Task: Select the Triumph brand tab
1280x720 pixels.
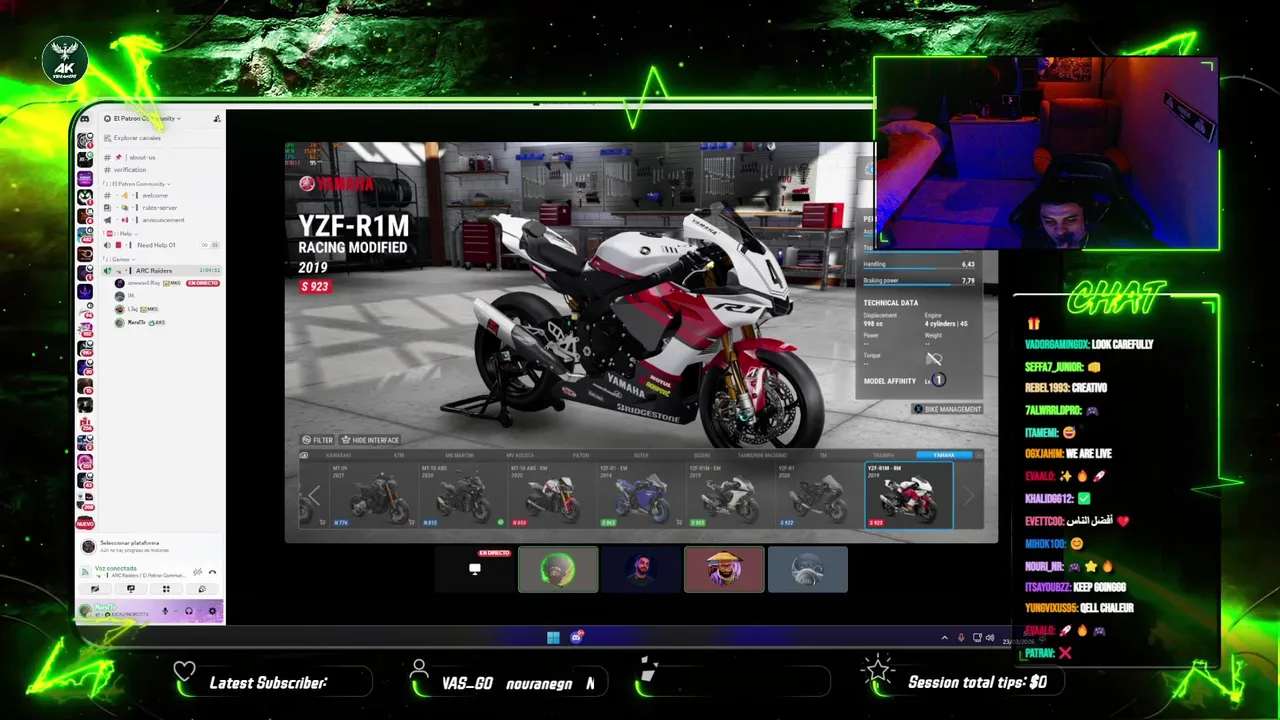Action: point(883,455)
